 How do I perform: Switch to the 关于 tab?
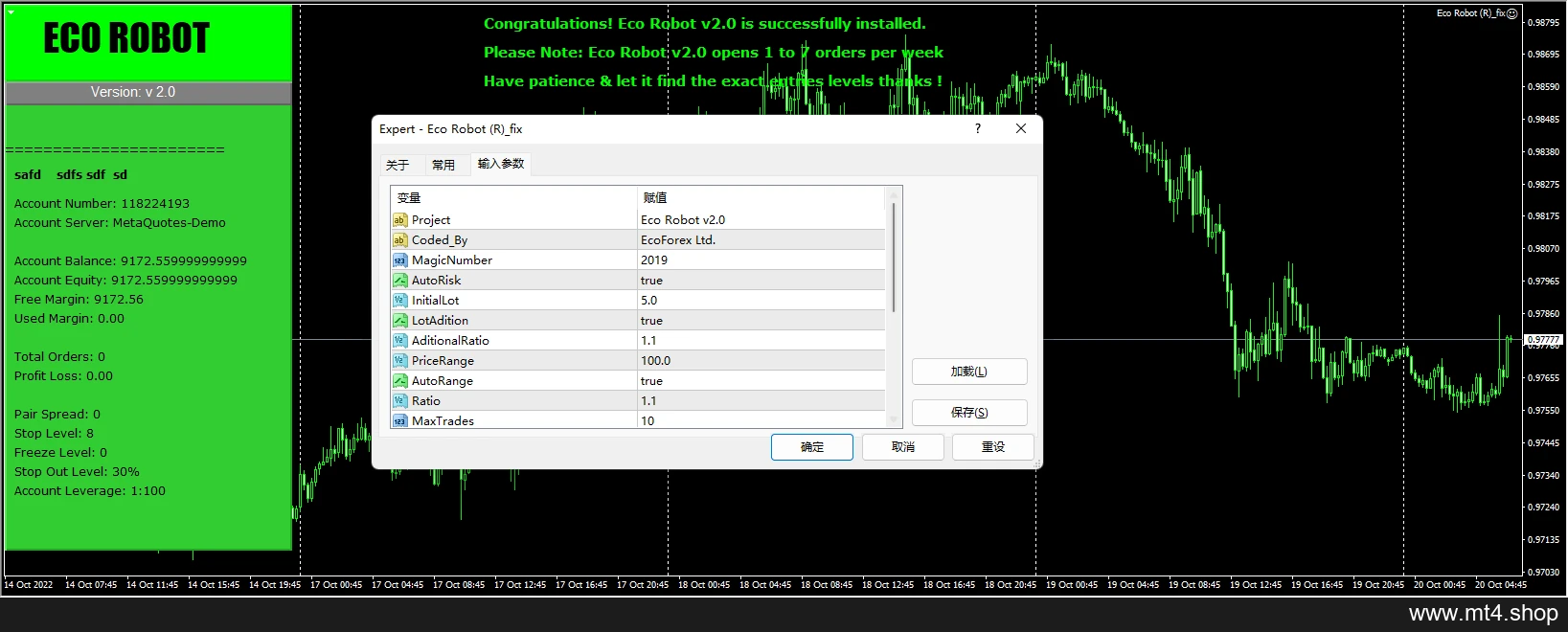398,165
